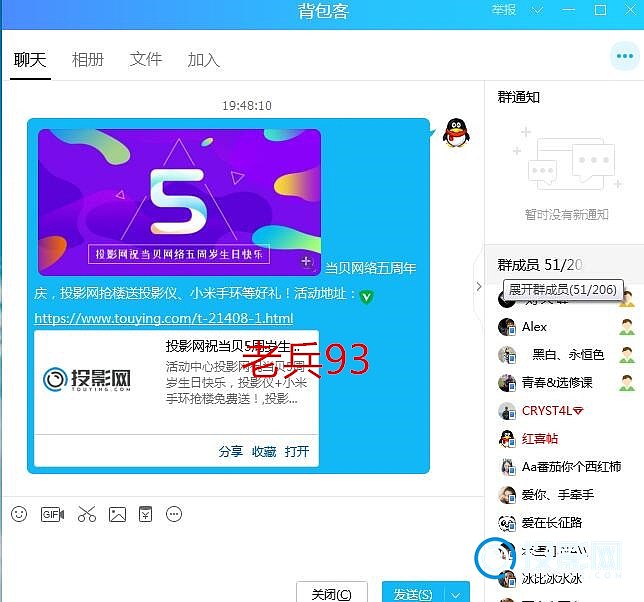Select member name Alex

click(534, 327)
